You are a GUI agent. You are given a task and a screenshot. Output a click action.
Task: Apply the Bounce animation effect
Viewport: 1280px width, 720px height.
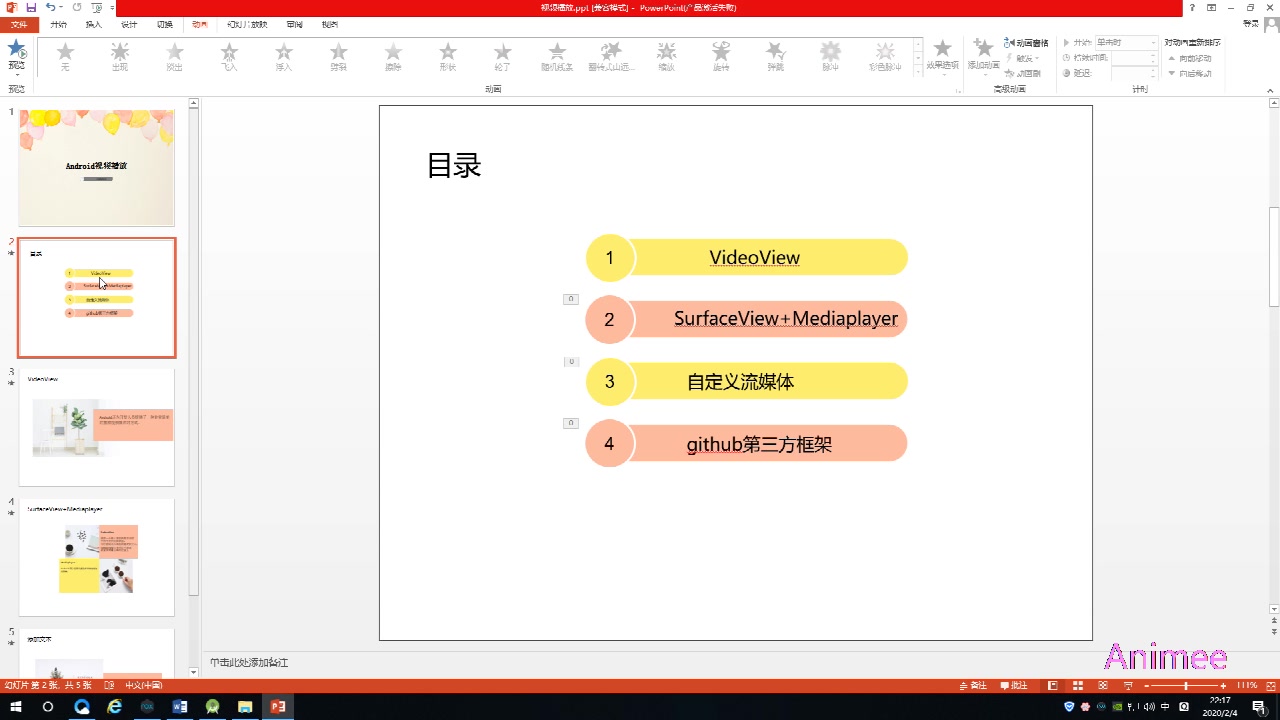pos(776,56)
